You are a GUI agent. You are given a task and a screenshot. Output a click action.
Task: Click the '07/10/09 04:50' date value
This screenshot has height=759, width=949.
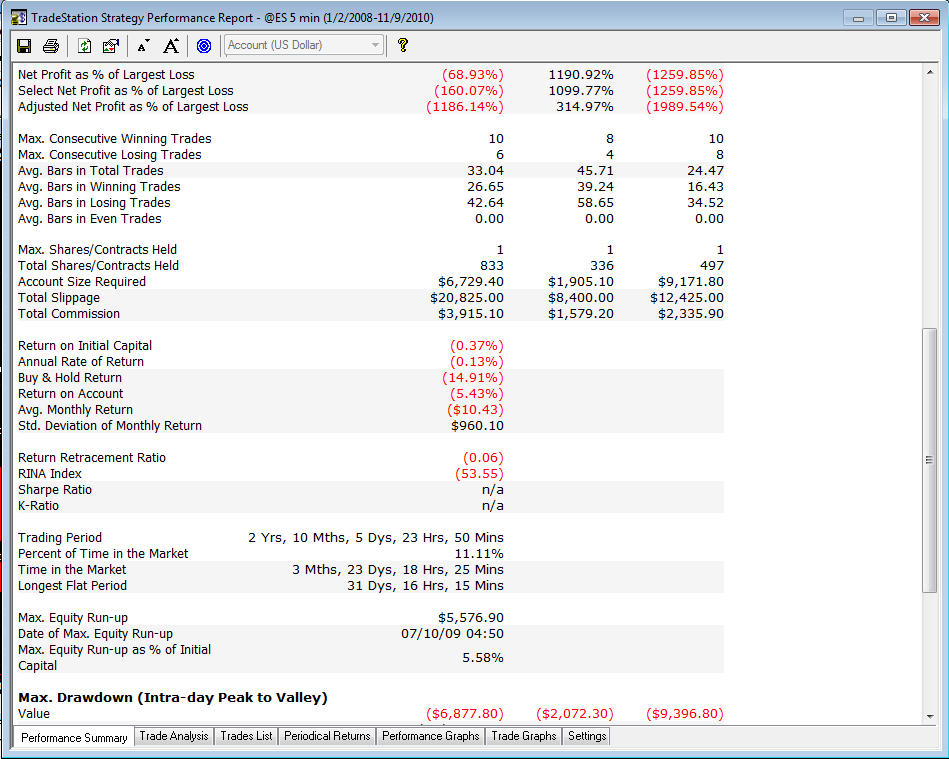(x=452, y=634)
